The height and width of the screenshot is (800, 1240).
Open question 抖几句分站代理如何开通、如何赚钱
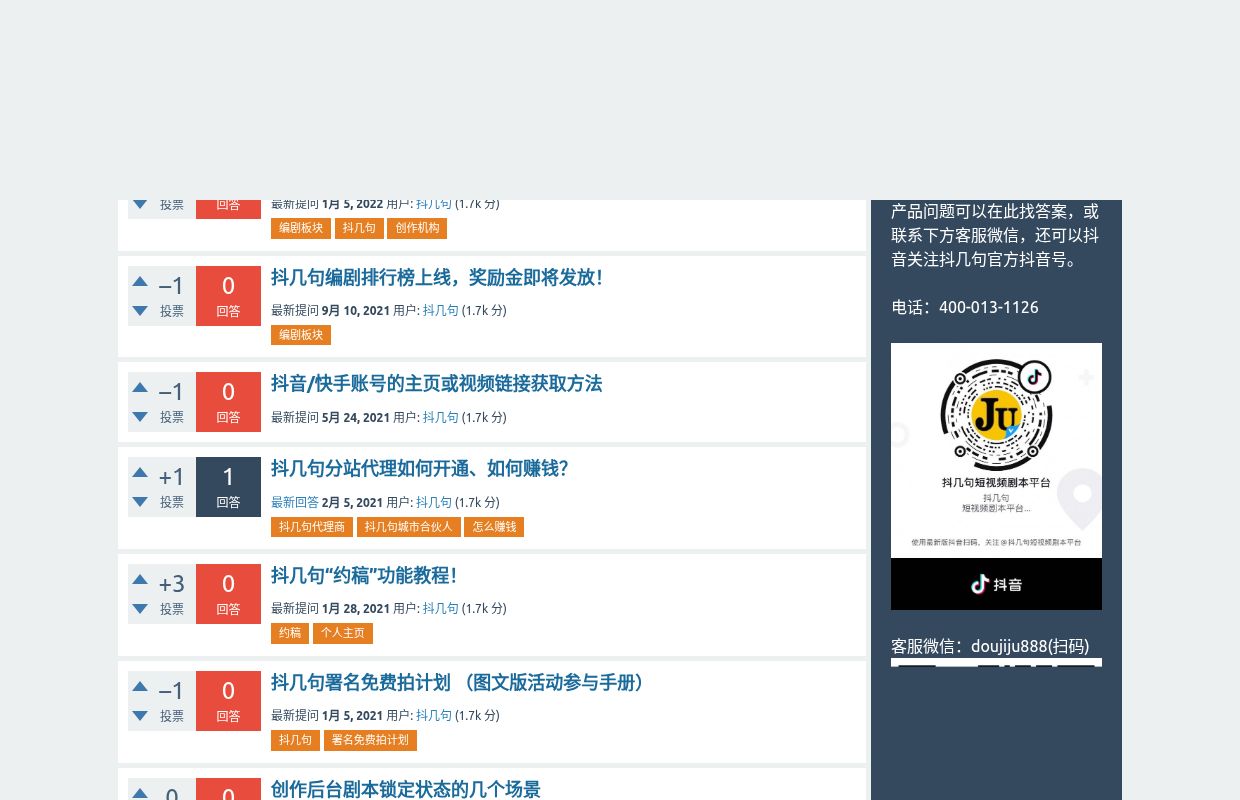[x=419, y=469]
